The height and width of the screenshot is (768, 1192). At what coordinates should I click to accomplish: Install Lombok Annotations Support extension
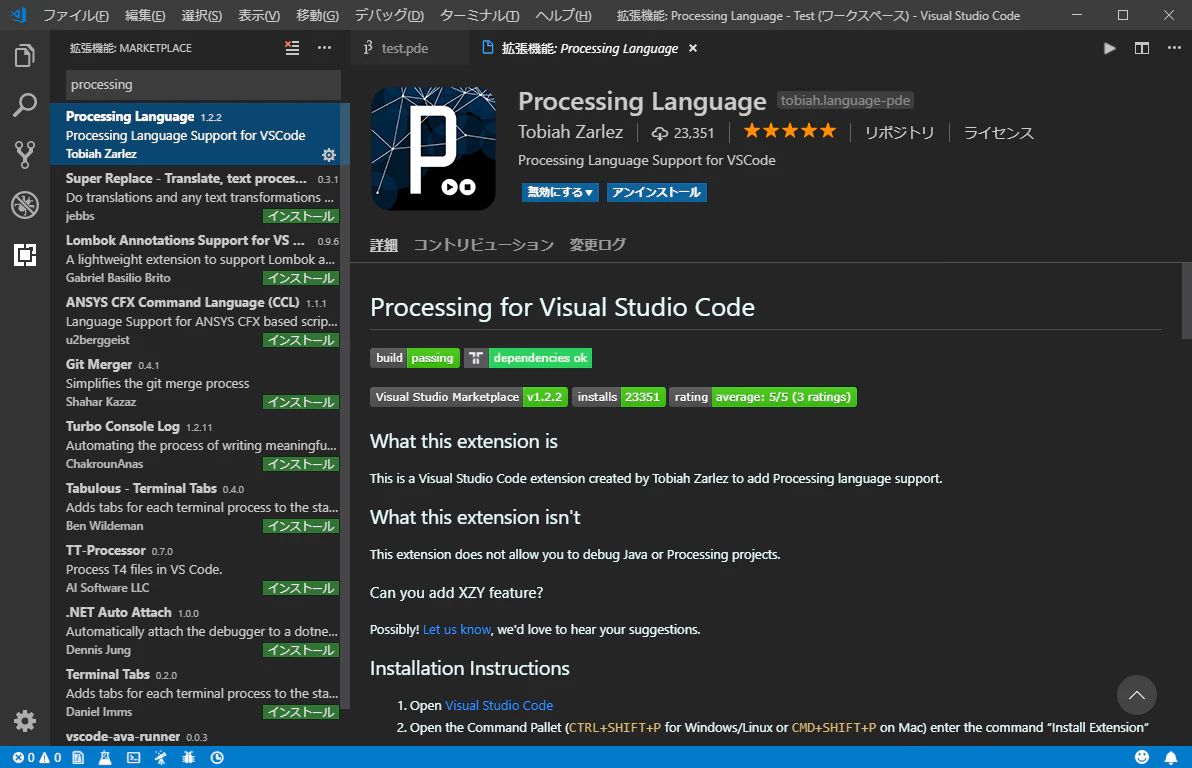point(301,278)
